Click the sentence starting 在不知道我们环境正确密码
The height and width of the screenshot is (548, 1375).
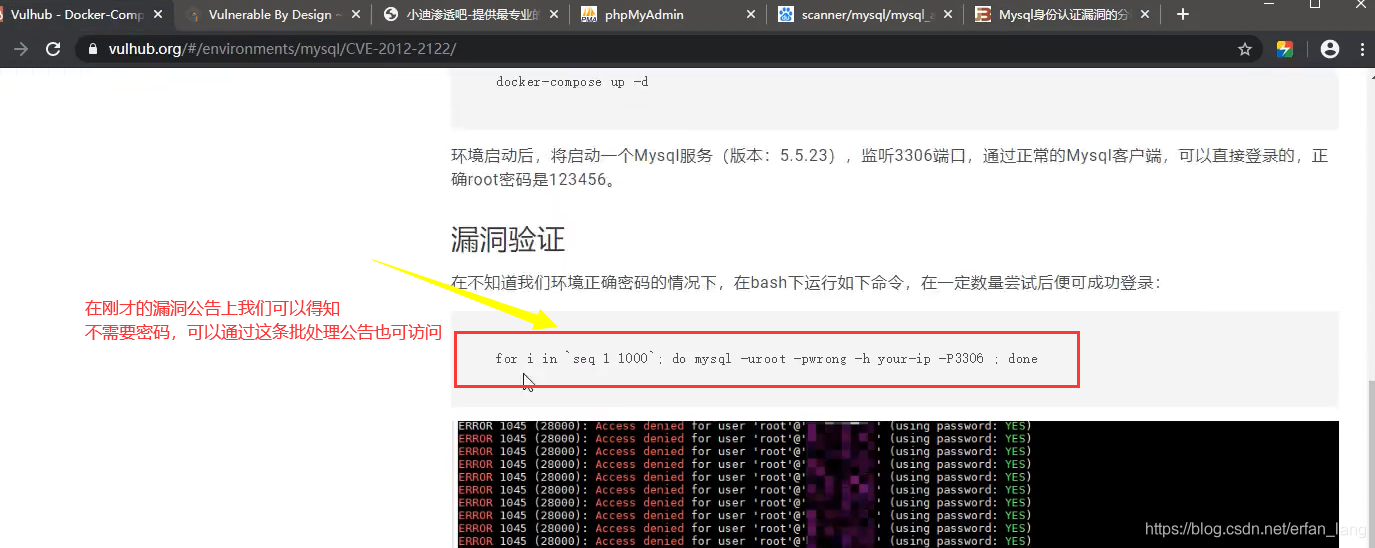(806, 283)
